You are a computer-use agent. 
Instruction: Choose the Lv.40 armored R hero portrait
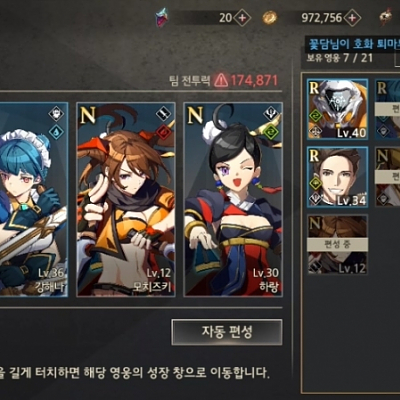[x=337, y=109]
